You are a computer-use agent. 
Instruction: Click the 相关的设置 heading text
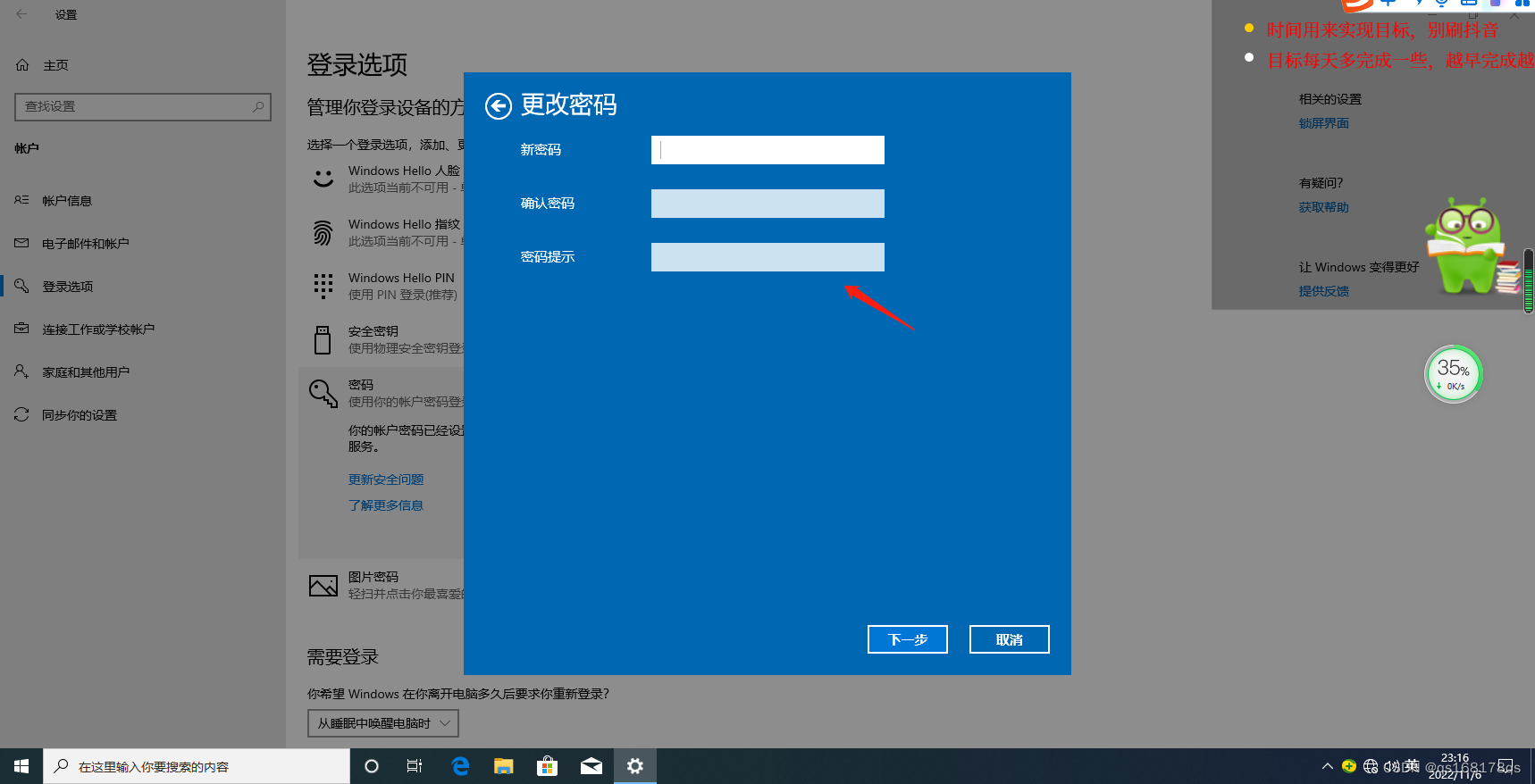pos(1330,99)
